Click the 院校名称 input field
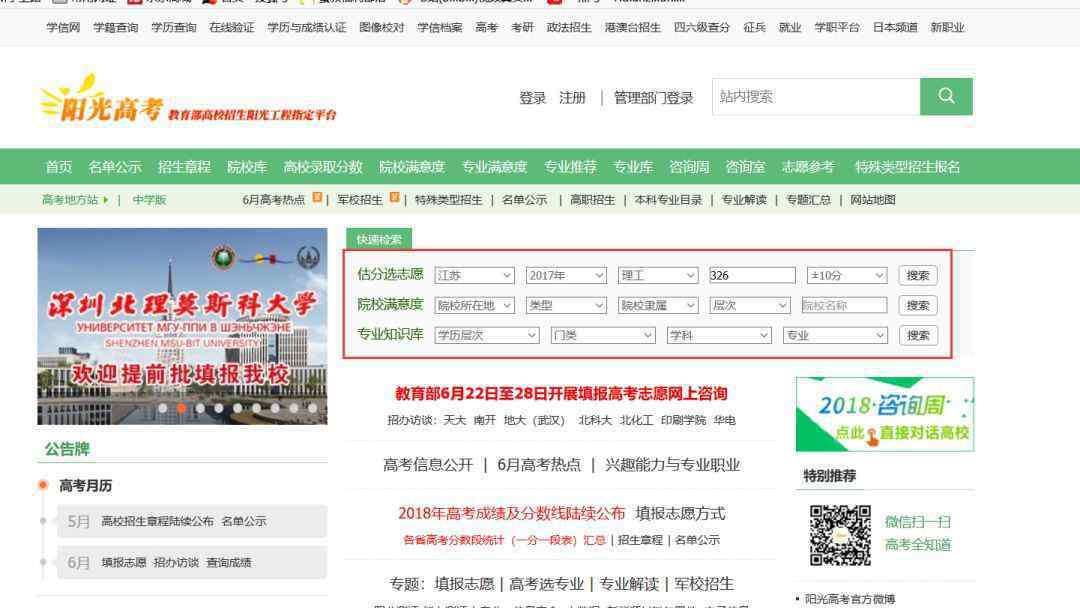Viewport: 1080px width, 608px height. tap(844, 305)
